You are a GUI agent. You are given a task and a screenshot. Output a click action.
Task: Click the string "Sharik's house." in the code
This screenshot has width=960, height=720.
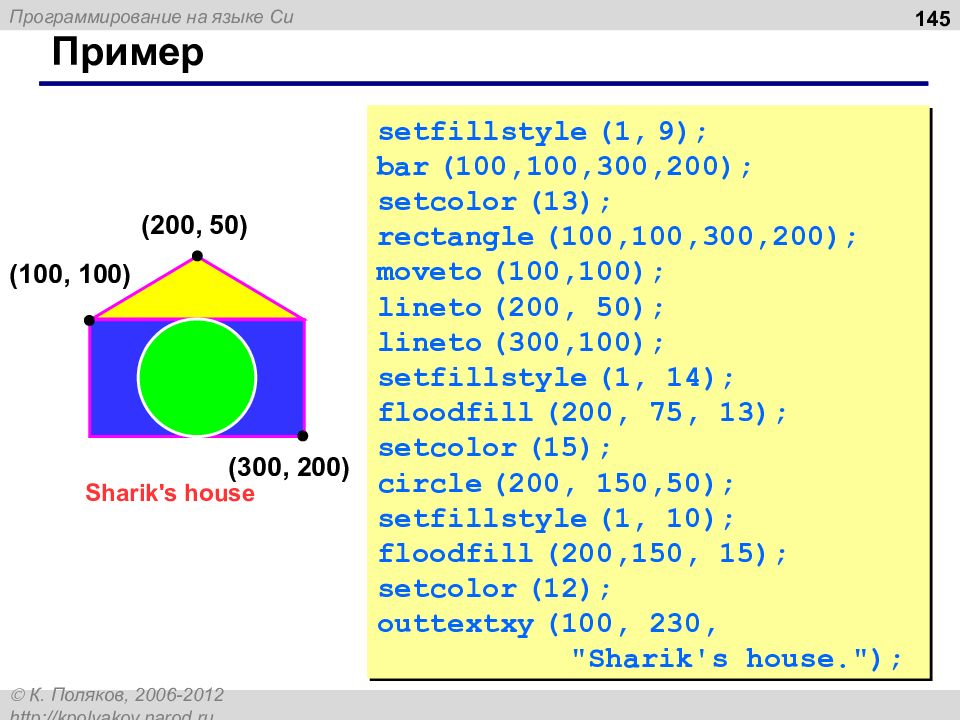click(x=719, y=659)
